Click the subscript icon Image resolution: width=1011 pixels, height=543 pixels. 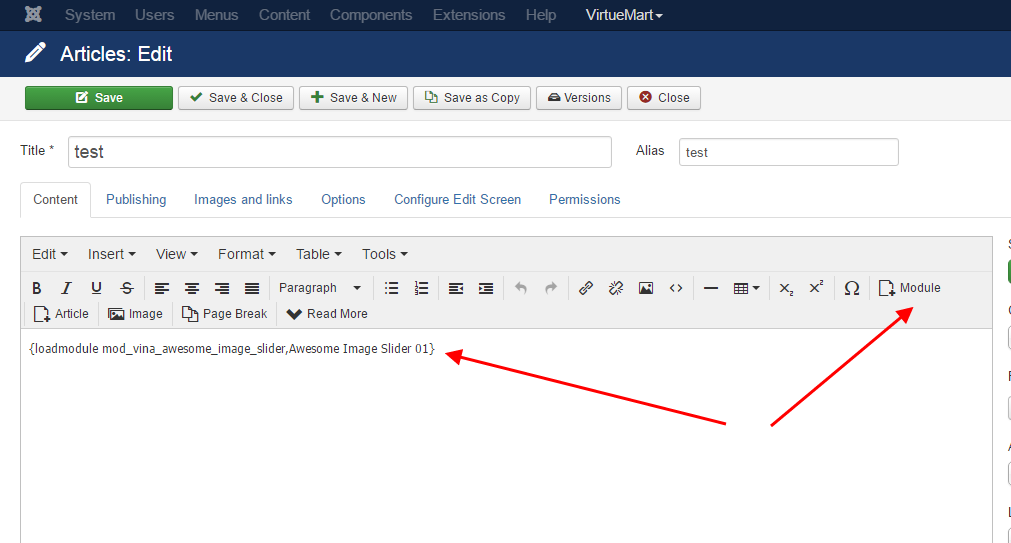pyautogui.click(x=786, y=288)
